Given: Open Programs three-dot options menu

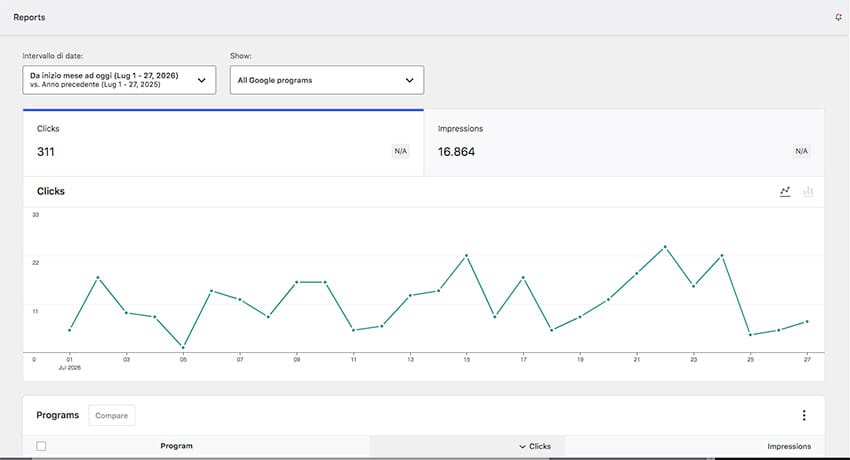Looking at the screenshot, I should tap(804, 415).
